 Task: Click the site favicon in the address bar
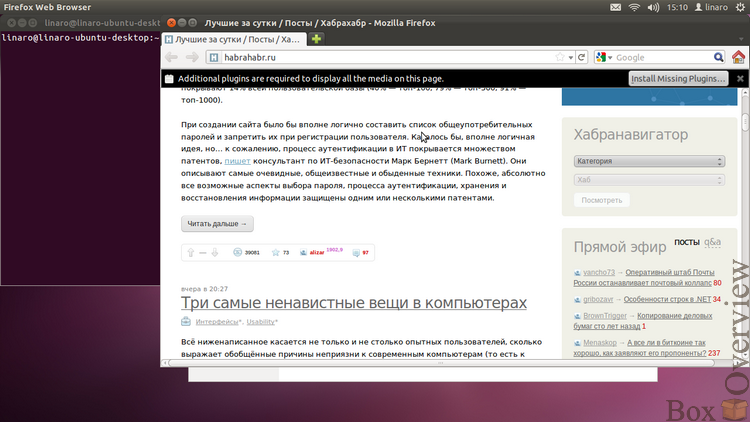[214, 57]
